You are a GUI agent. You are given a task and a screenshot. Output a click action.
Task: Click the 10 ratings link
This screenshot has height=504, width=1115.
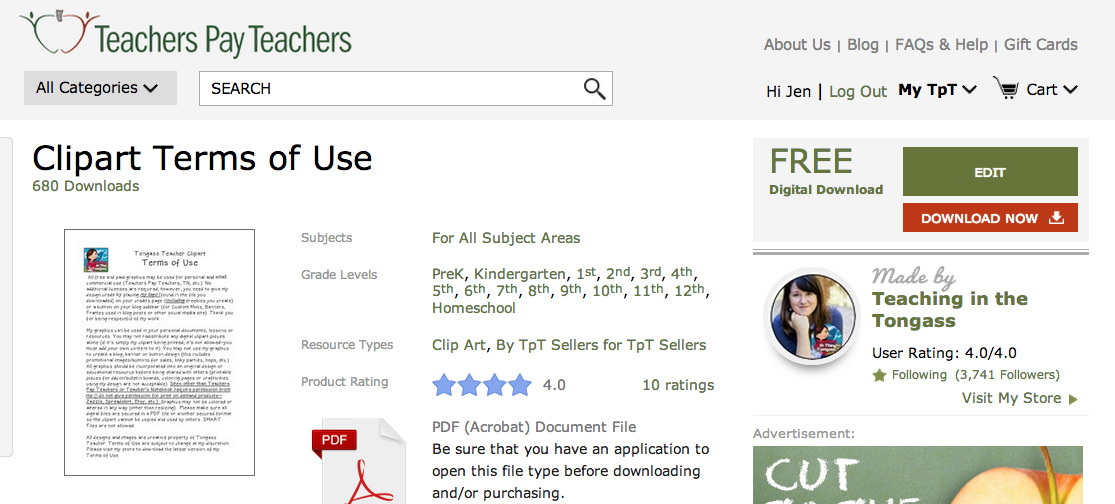[x=678, y=385]
